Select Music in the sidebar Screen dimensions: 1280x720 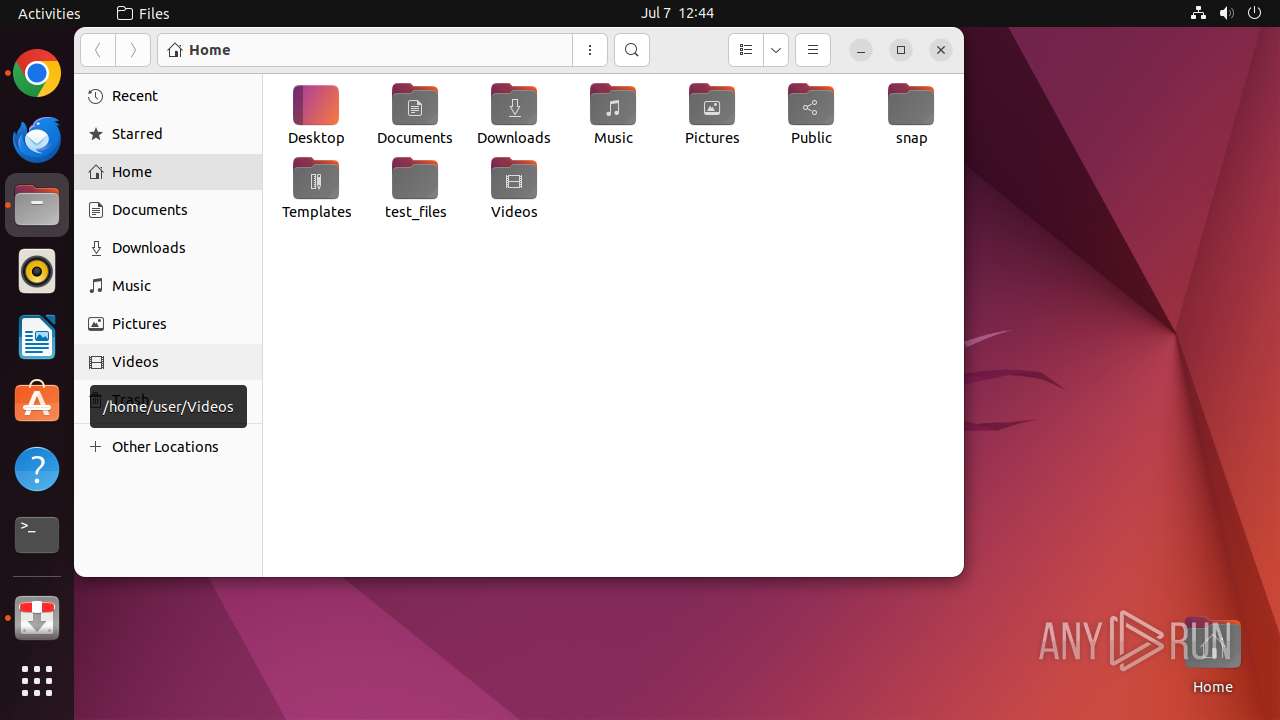[168, 286]
